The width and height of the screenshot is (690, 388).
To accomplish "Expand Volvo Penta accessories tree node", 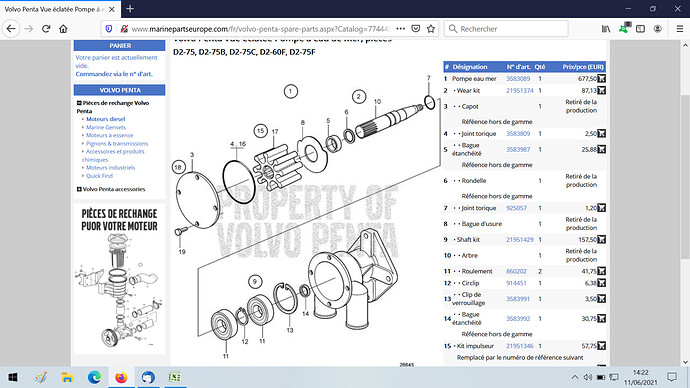I will pos(79,189).
